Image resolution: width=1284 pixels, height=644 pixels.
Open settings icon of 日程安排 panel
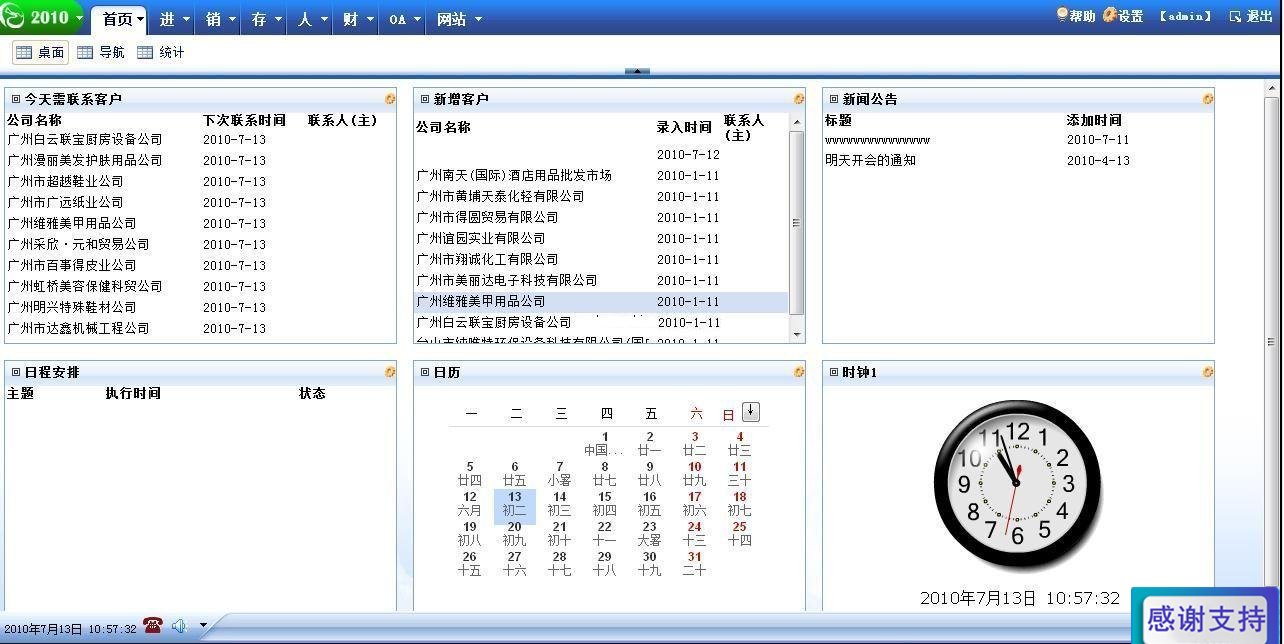coord(390,372)
